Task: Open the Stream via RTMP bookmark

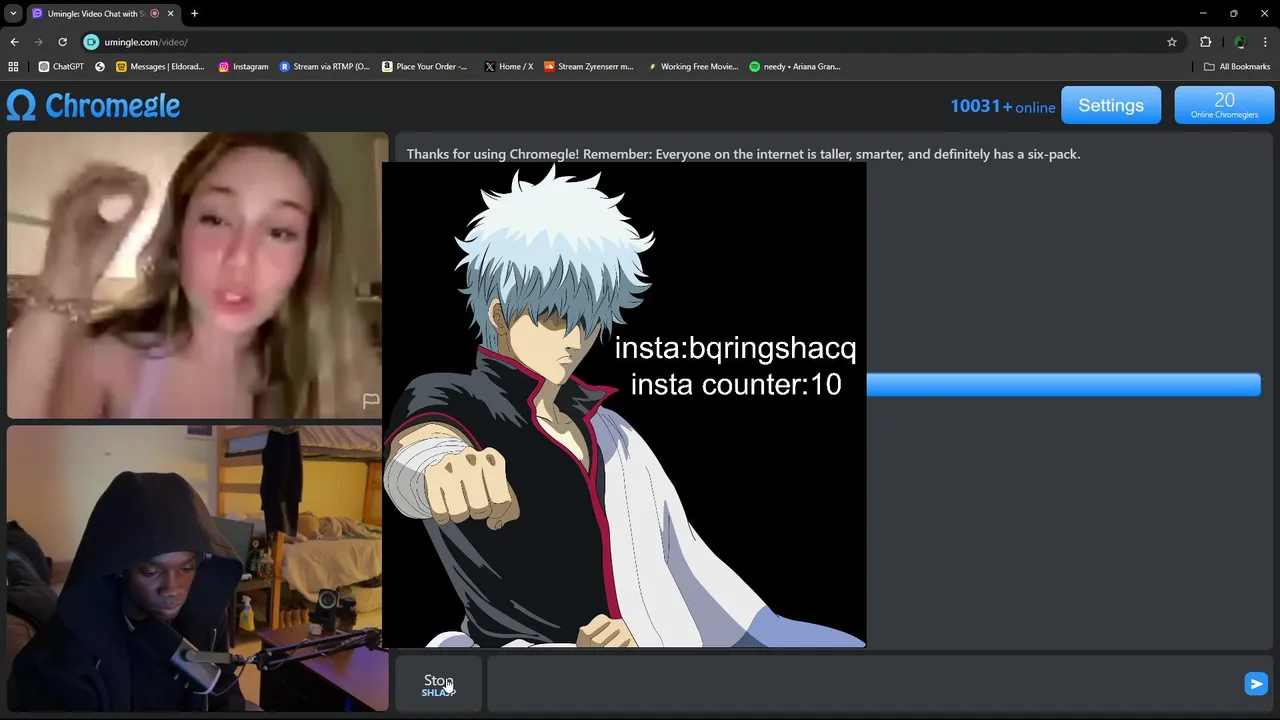Action: point(324,67)
